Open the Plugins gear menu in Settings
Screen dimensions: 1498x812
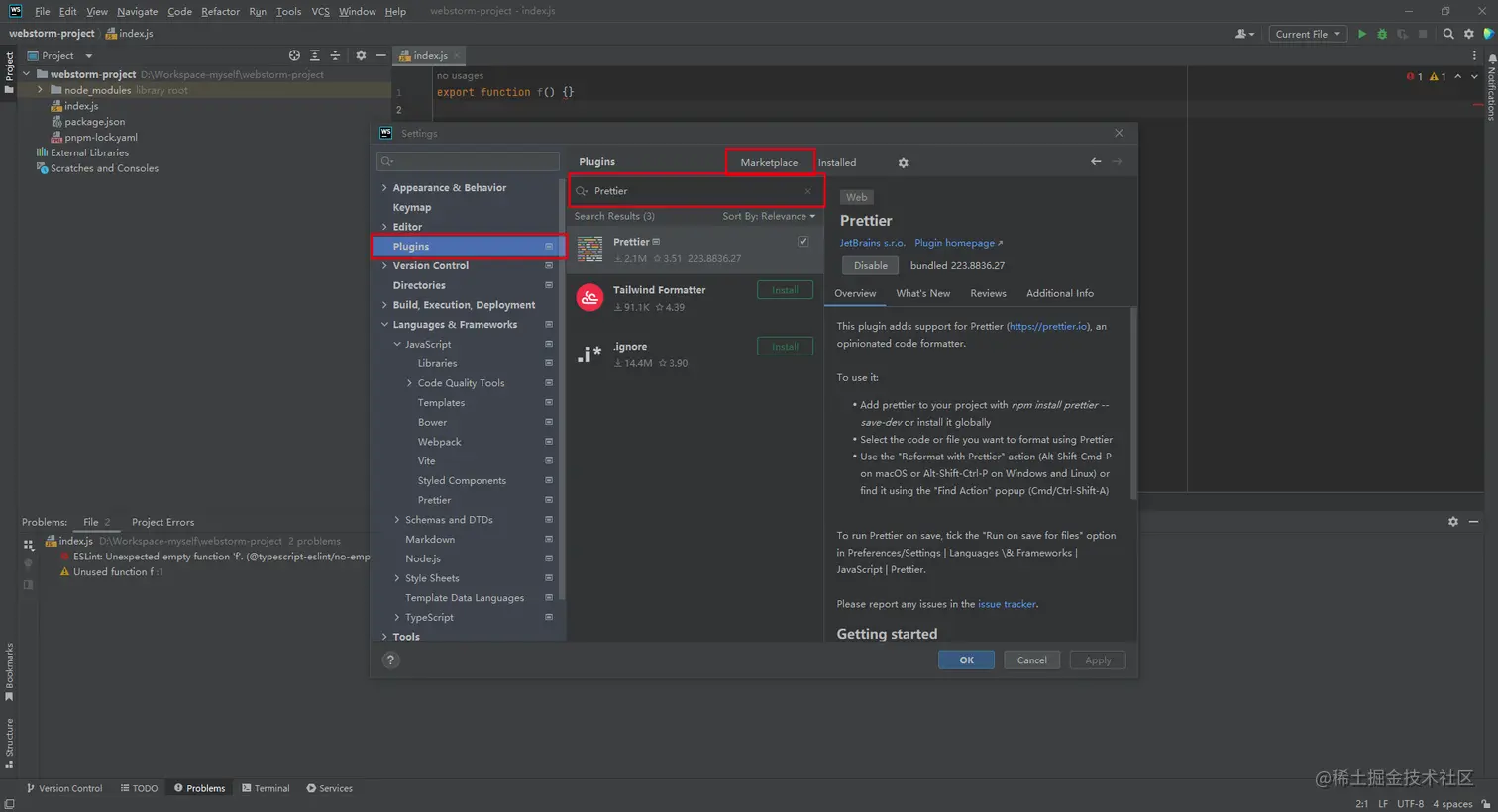[x=903, y=162]
